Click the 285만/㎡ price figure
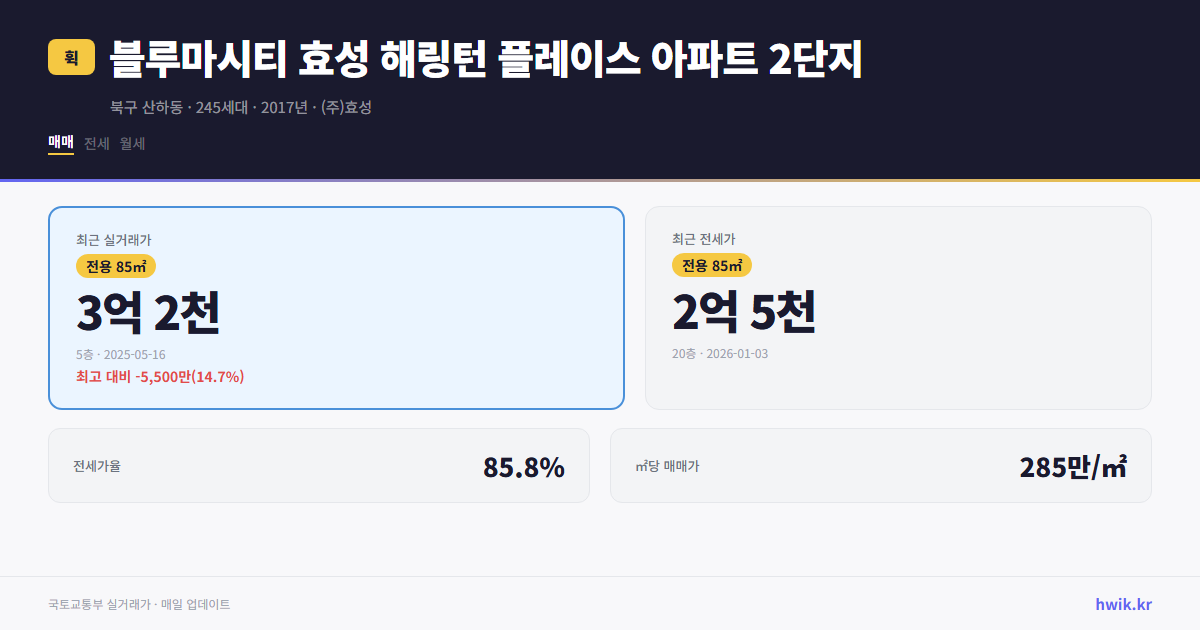 click(x=1072, y=465)
